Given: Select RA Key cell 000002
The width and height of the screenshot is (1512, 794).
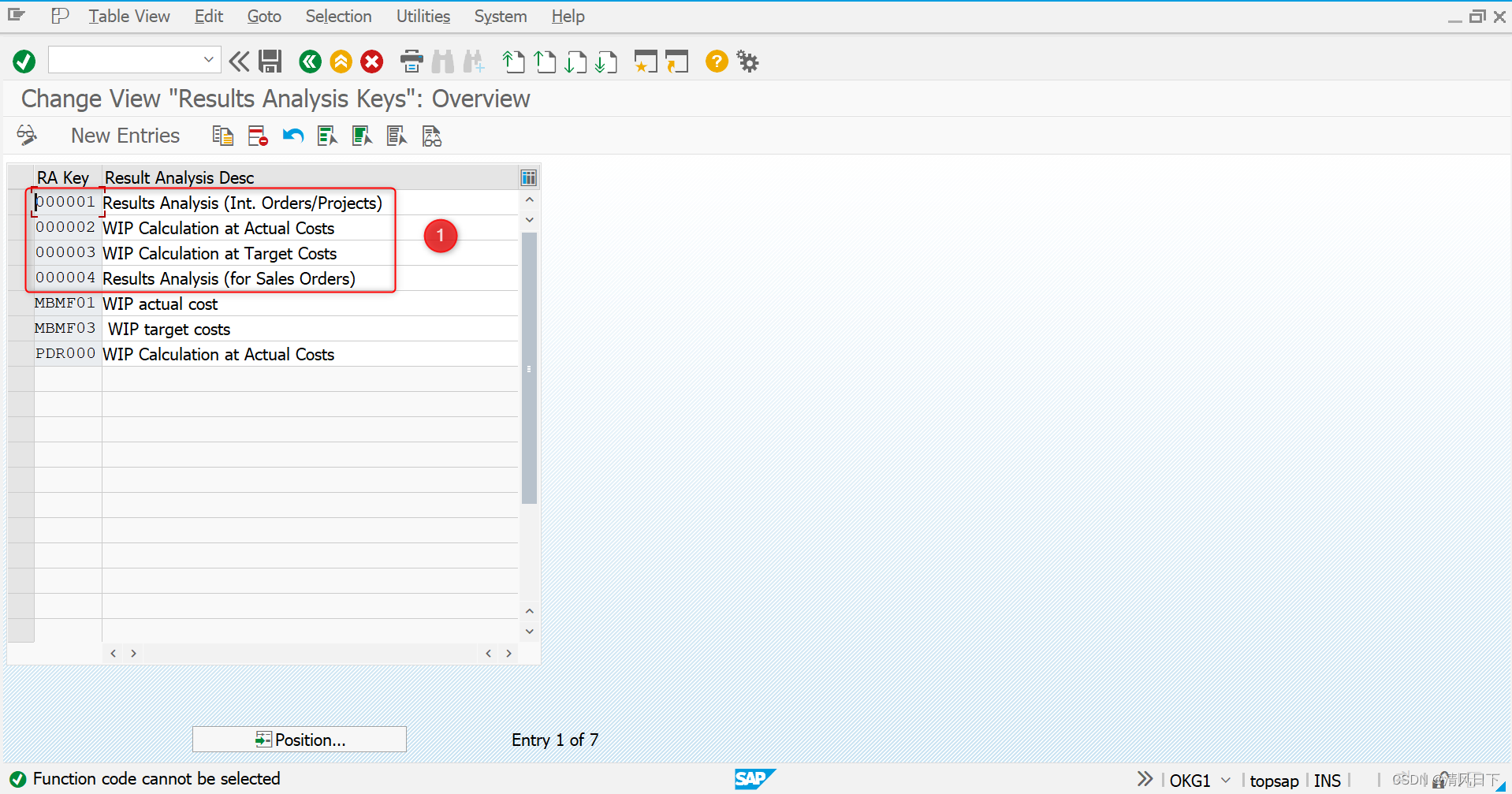Looking at the screenshot, I should 66,227.
